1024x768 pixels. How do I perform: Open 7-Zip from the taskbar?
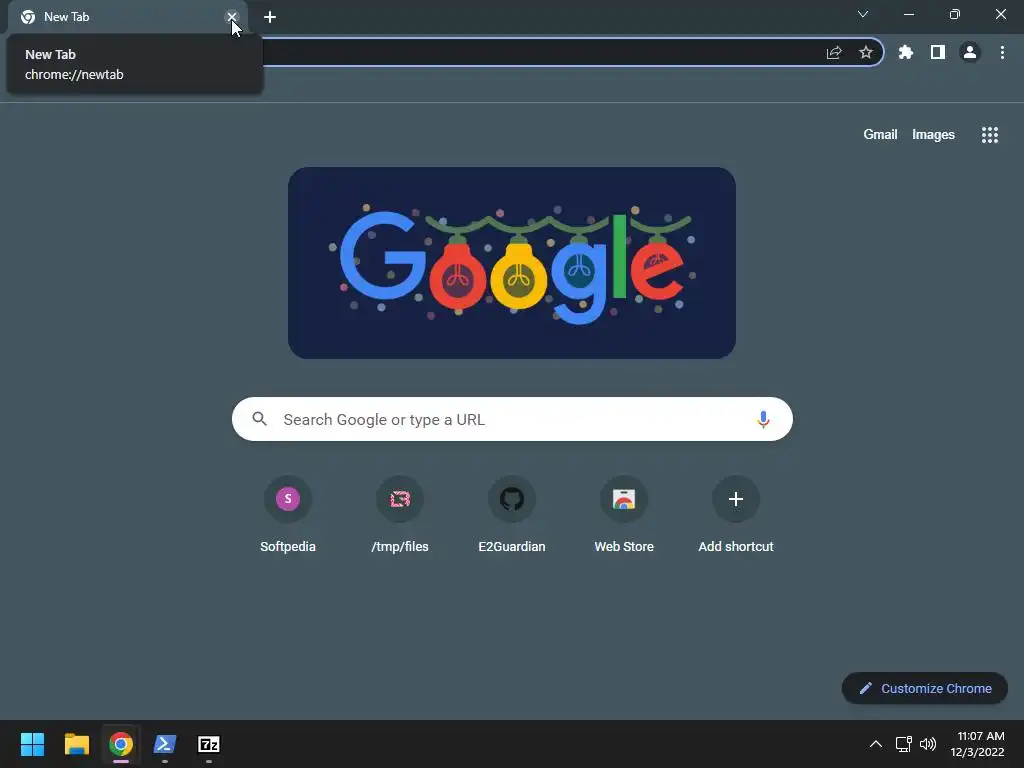point(209,744)
